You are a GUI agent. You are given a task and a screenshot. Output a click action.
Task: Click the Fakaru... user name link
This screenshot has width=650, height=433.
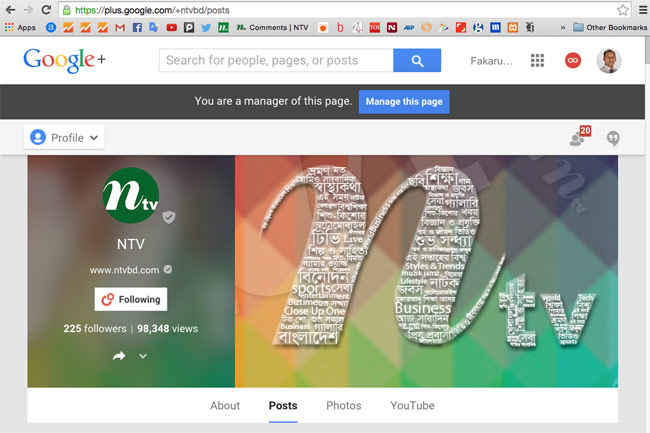coord(491,61)
